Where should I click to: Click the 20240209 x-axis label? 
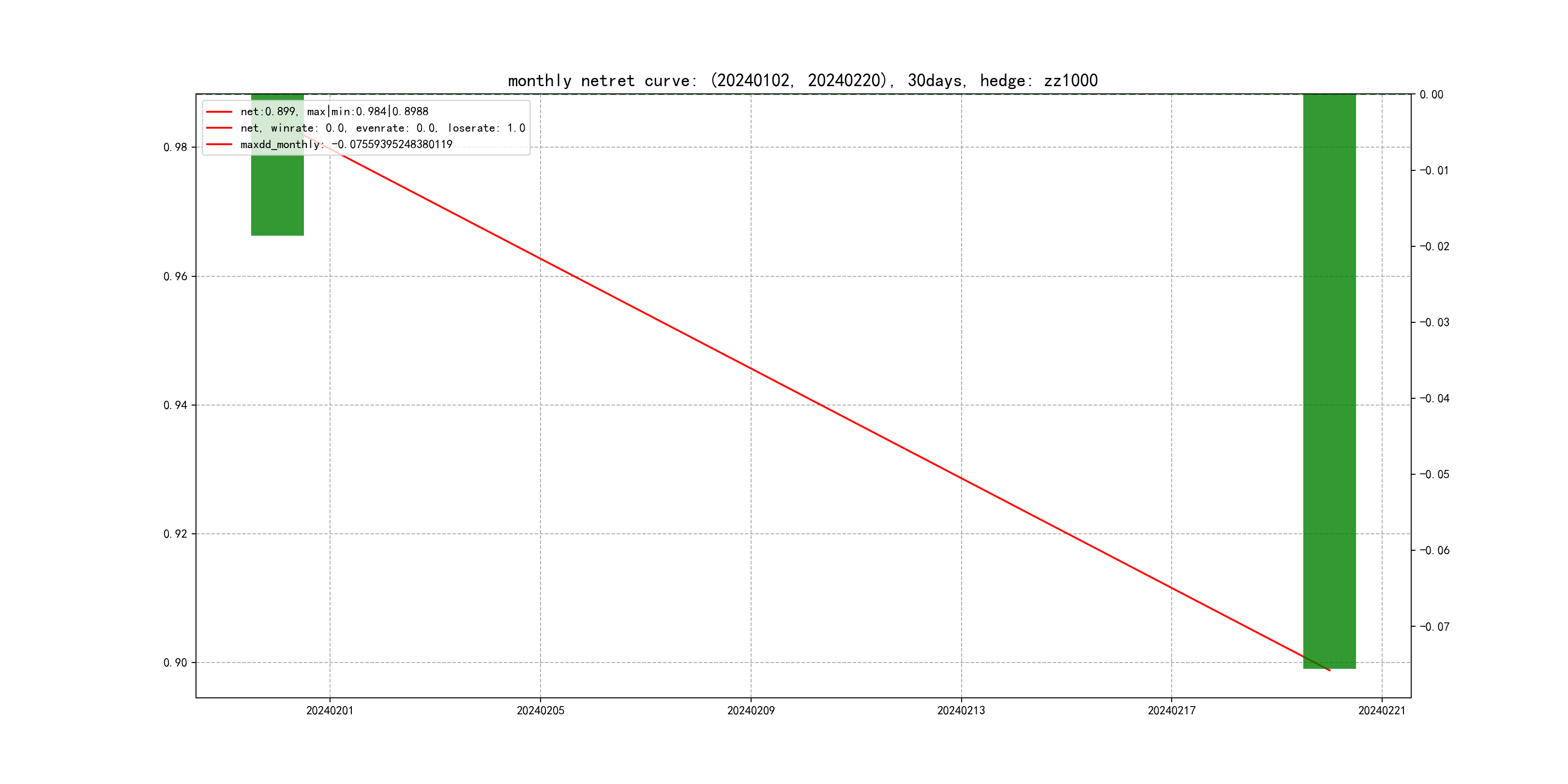click(751, 710)
